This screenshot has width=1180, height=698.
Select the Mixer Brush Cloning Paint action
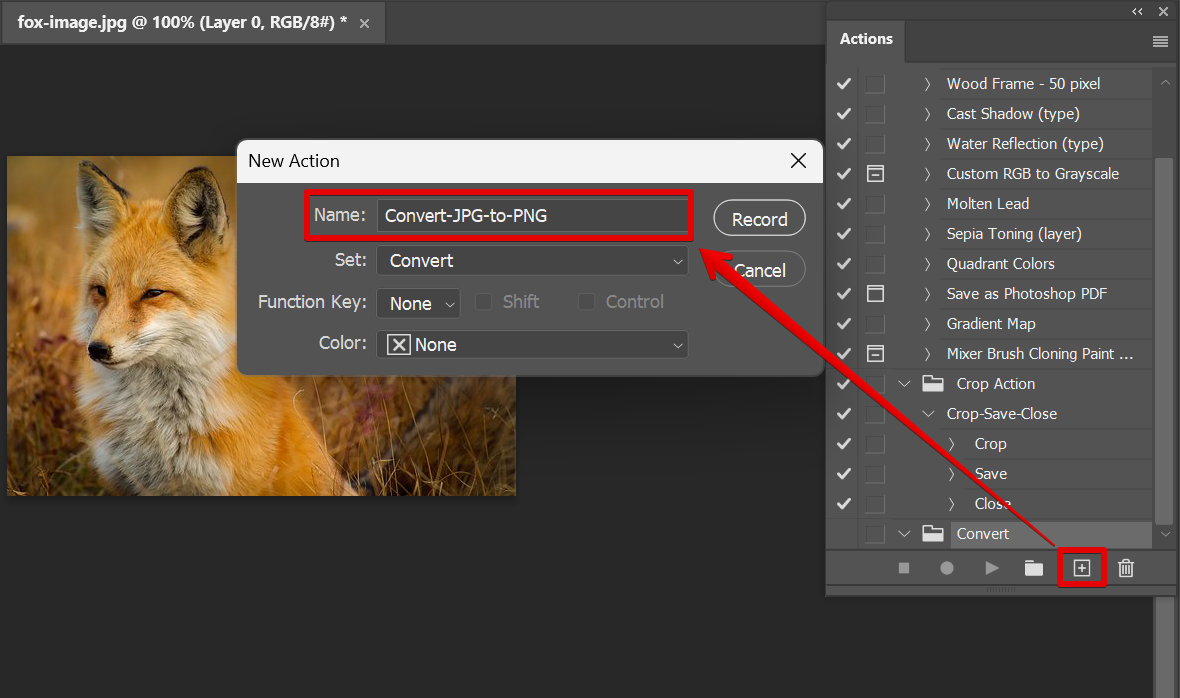1039,354
